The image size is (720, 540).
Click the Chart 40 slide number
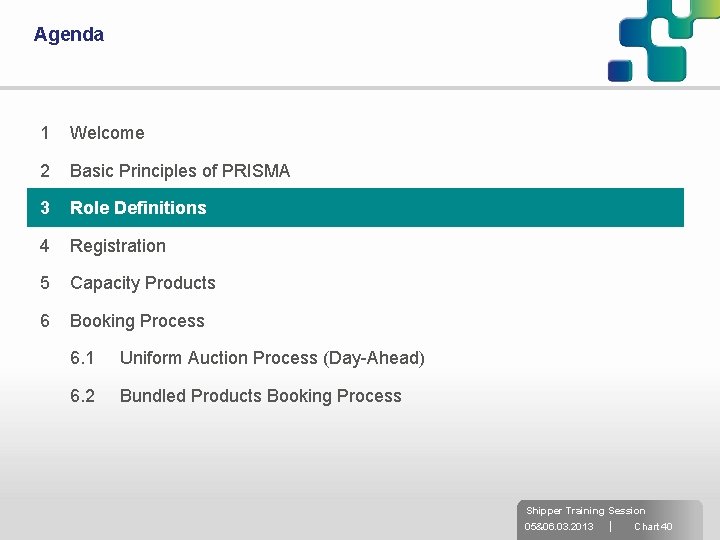653,527
